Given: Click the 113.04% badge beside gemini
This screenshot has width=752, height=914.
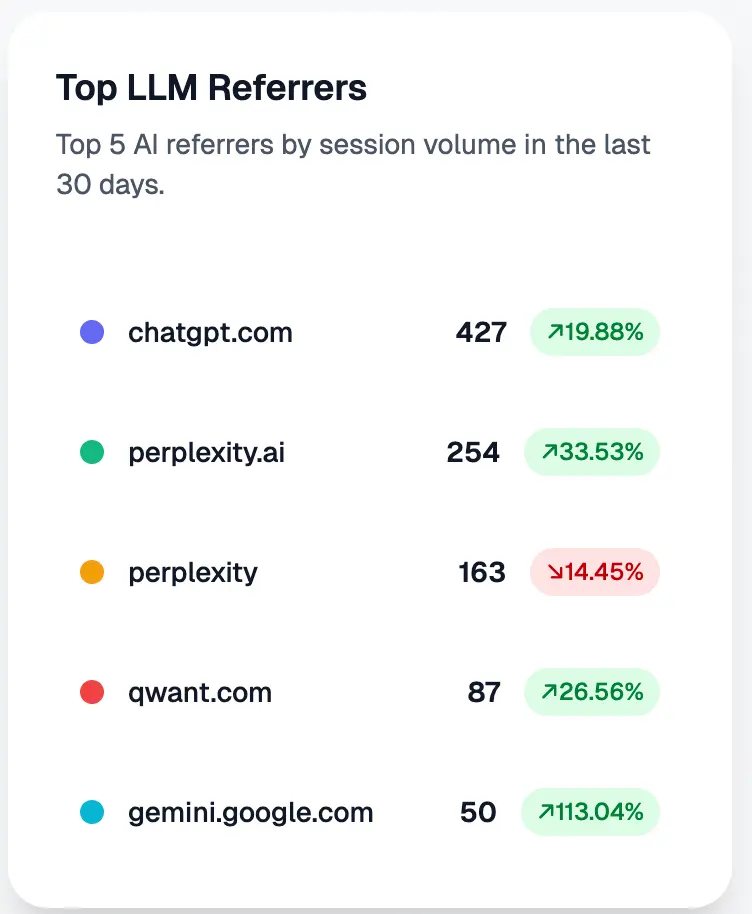Looking at the screenshot, I should 590,812.
